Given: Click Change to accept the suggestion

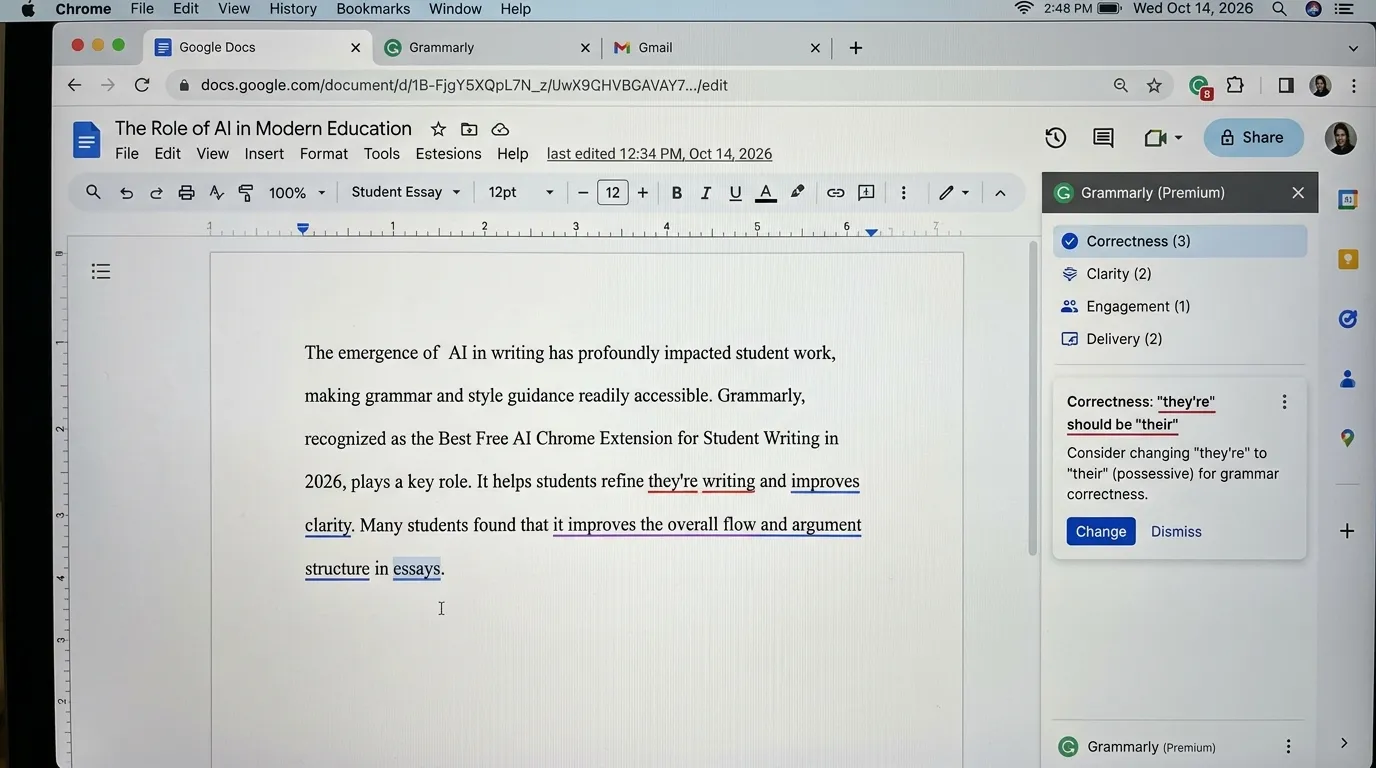Looking at the screenshot, I should coord(1101,531).
